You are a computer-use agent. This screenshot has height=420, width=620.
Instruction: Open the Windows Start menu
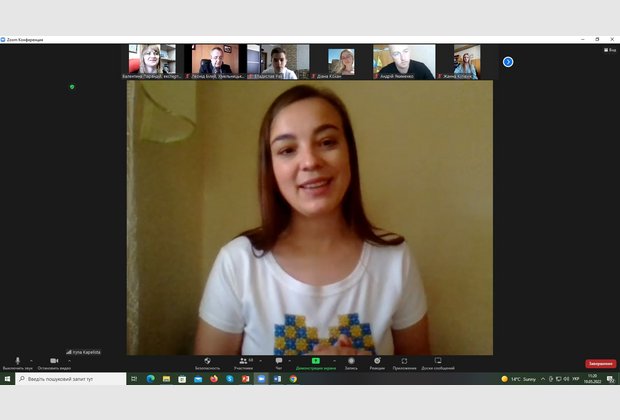click(x=7, y=379)
